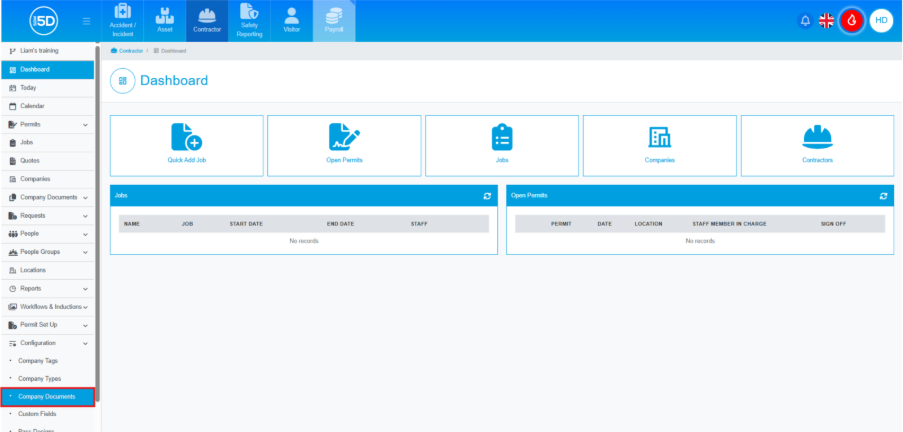Switch to the Accident / Incident module tab
The height and width of the screenshot is (432, 903).
pos(122,22)
